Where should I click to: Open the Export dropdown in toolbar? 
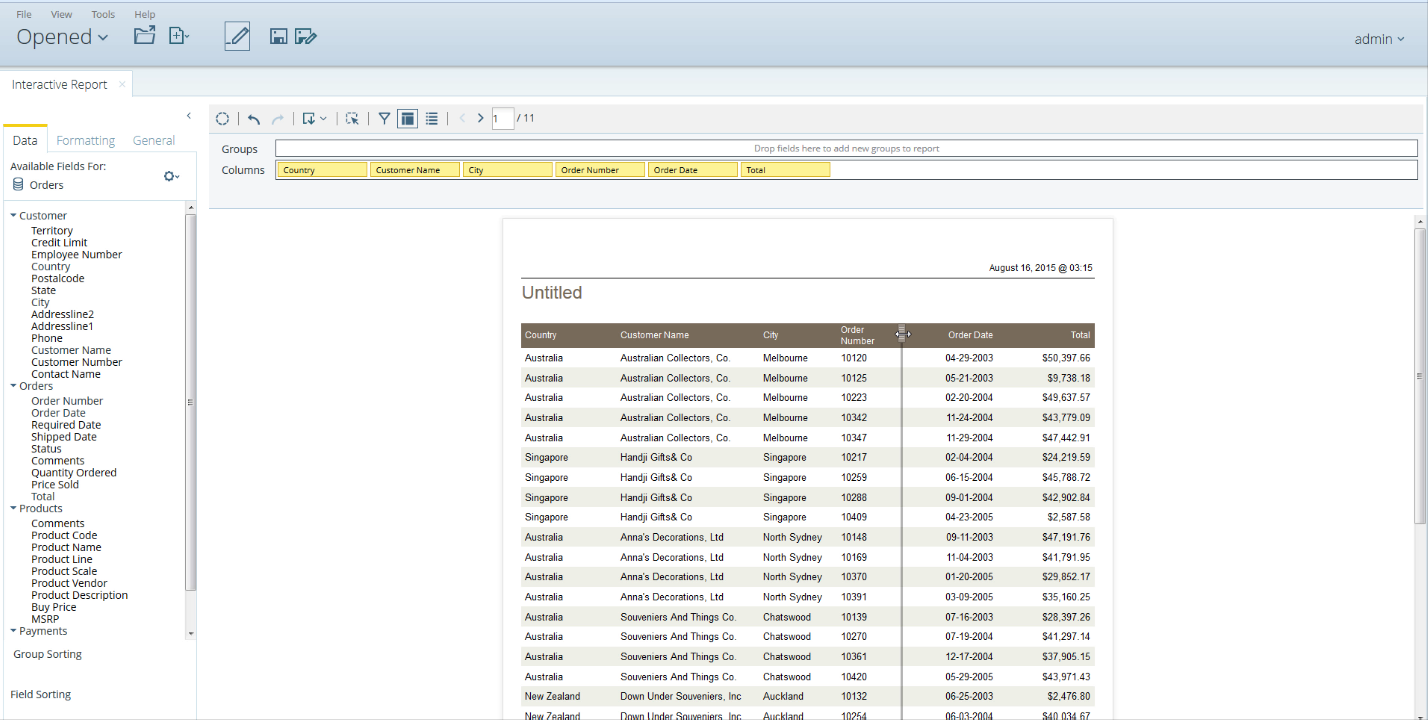click(x=315, y=119)
